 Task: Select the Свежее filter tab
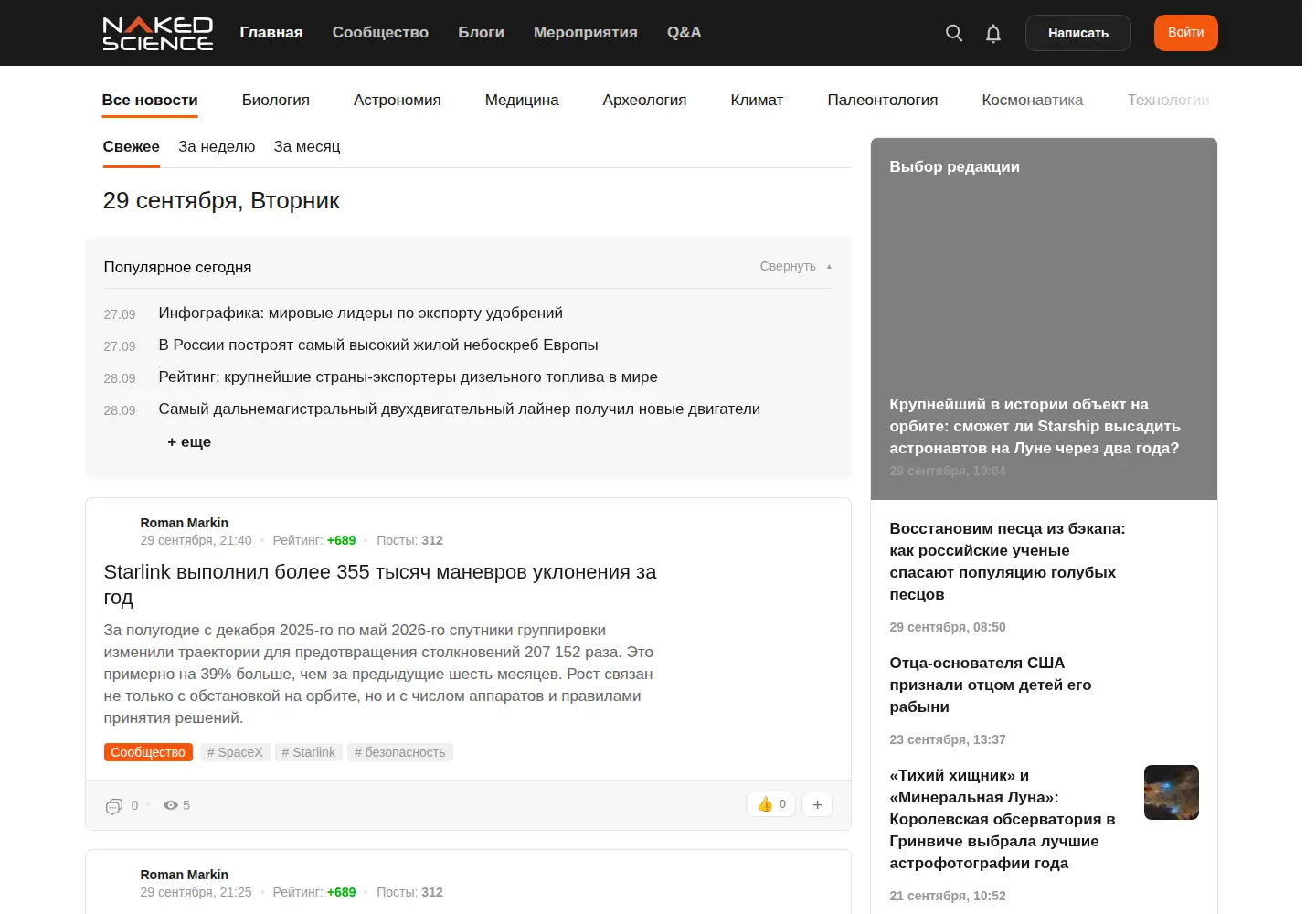132,147
